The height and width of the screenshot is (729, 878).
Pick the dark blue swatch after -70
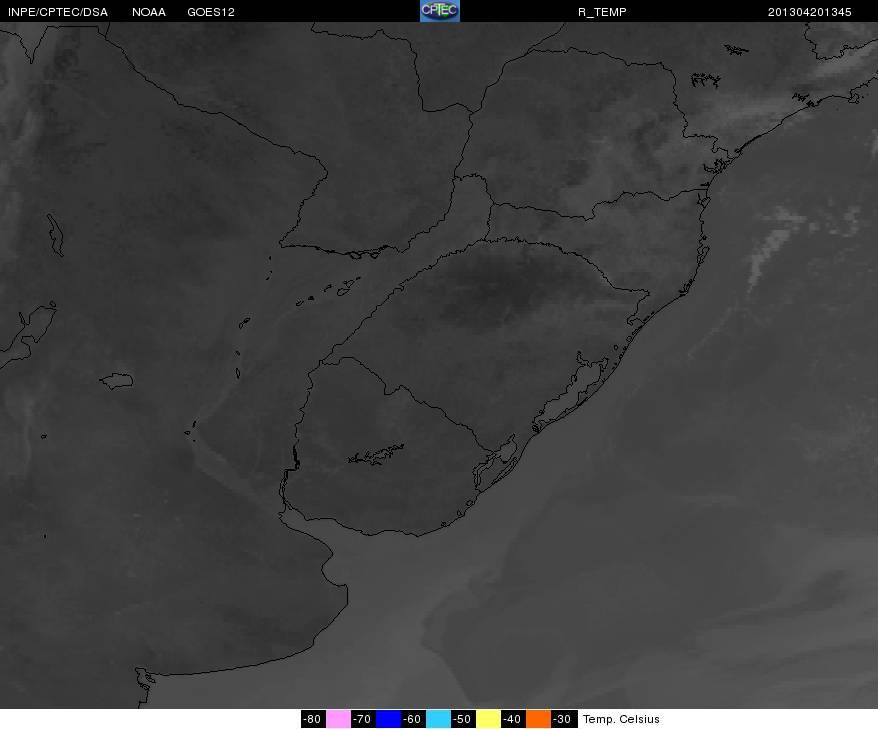point(388,719)
